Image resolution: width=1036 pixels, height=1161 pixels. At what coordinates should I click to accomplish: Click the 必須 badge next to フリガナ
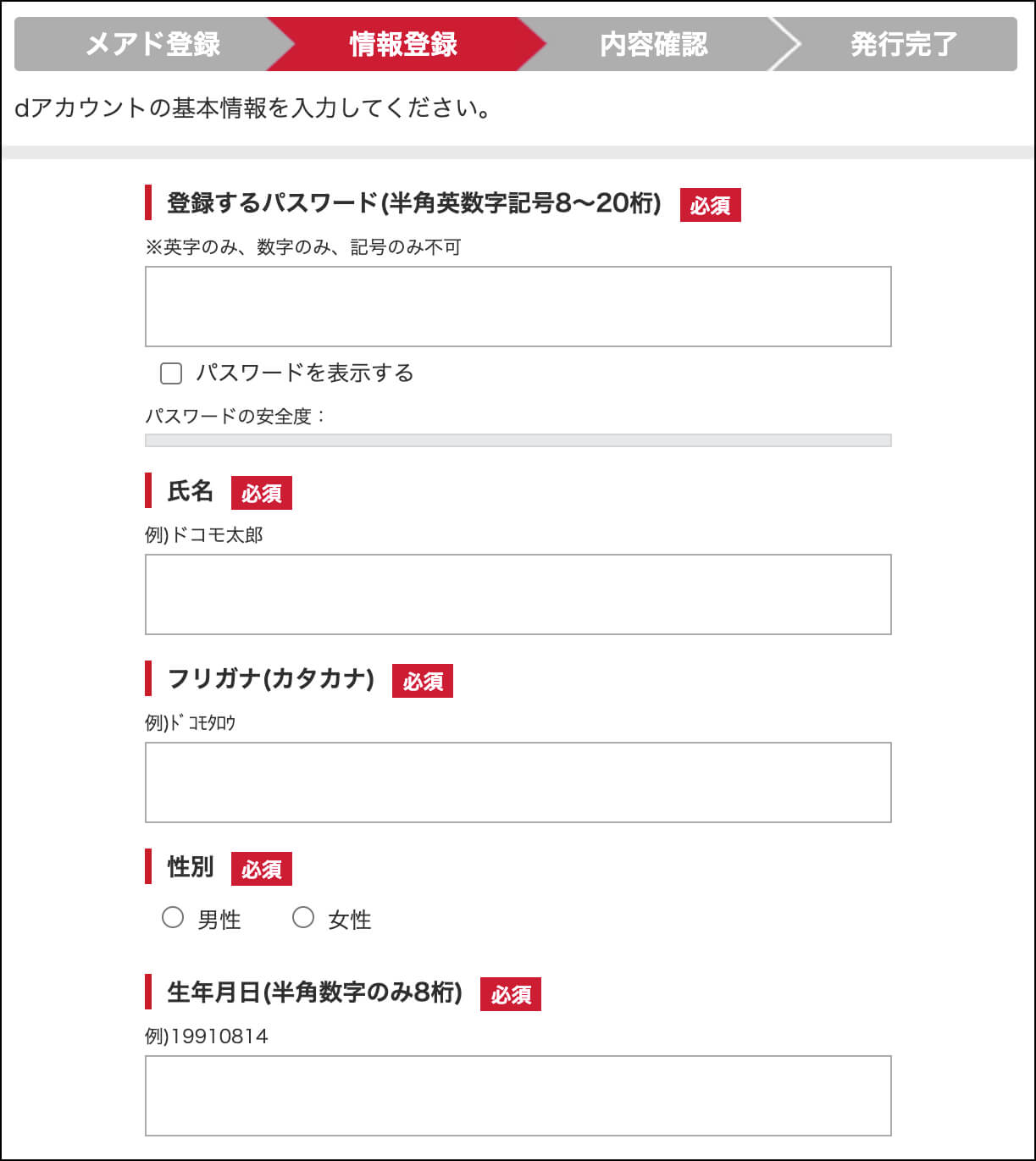(423, 681)
